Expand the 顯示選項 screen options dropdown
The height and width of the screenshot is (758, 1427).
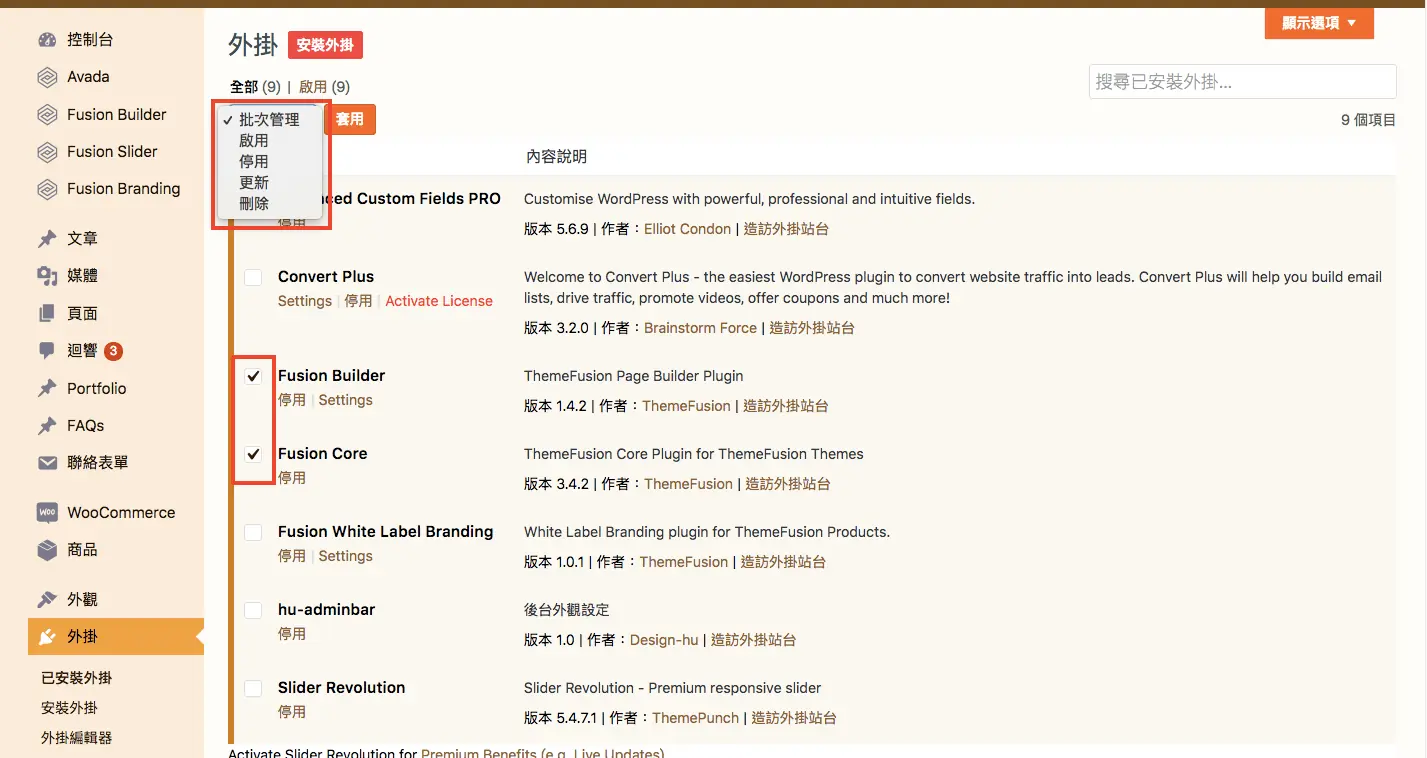[x=1319, y=23]
